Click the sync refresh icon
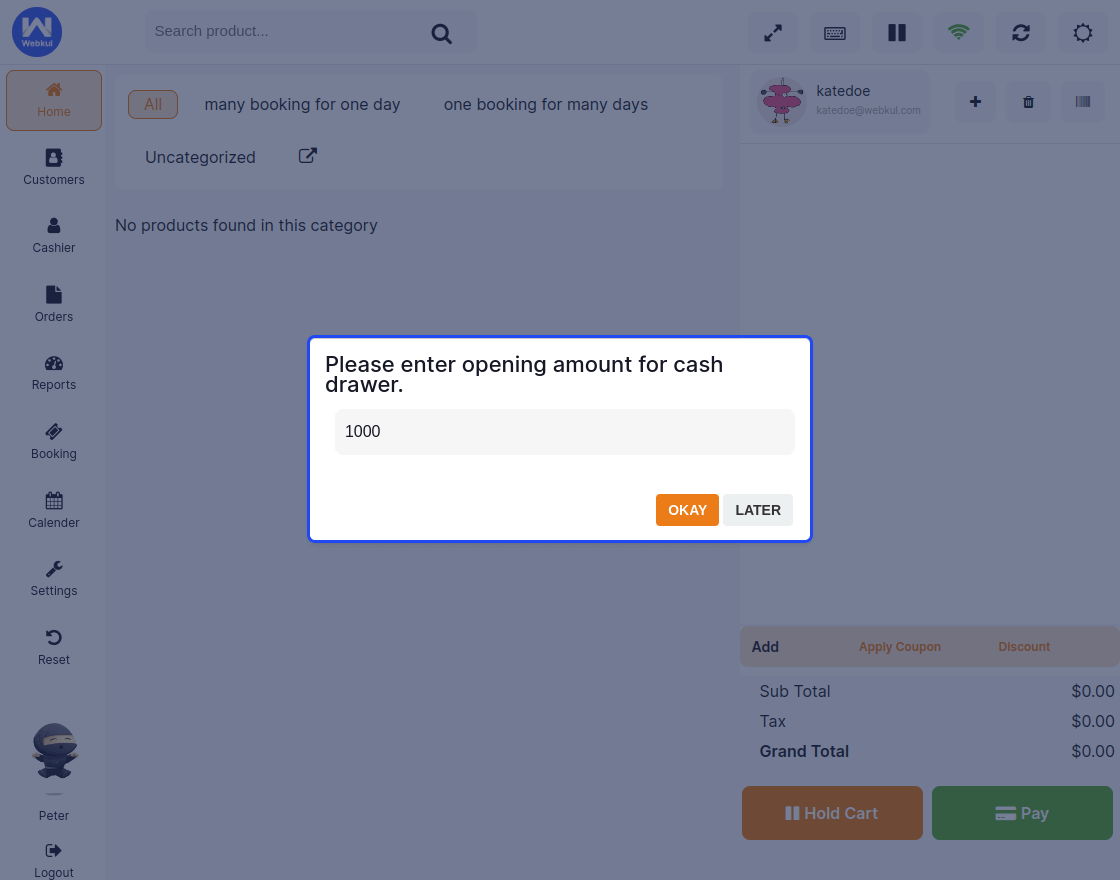The height and width of the screenshot is (880, 1120). click(1021, 33)
